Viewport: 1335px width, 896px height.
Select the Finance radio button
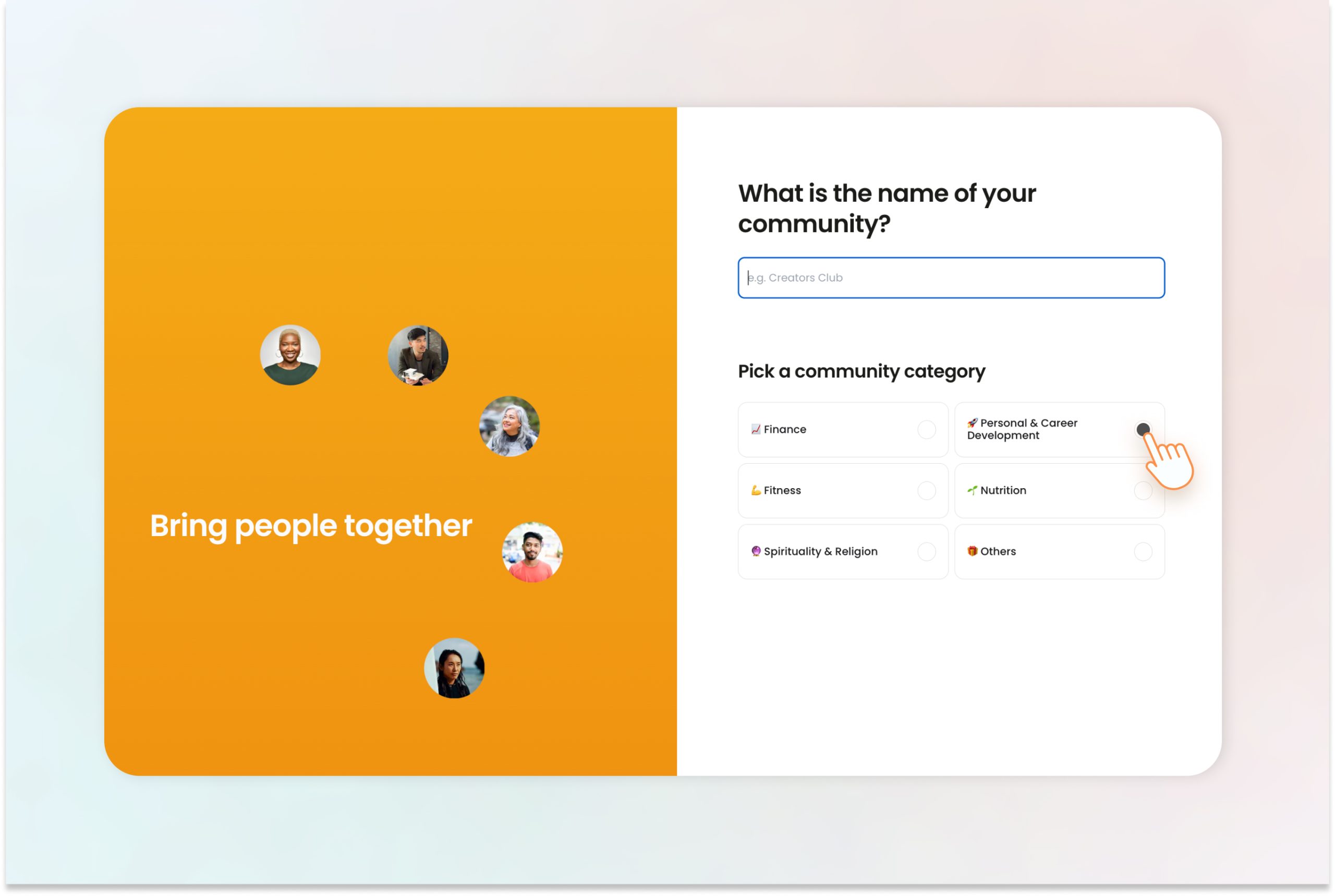926,430
